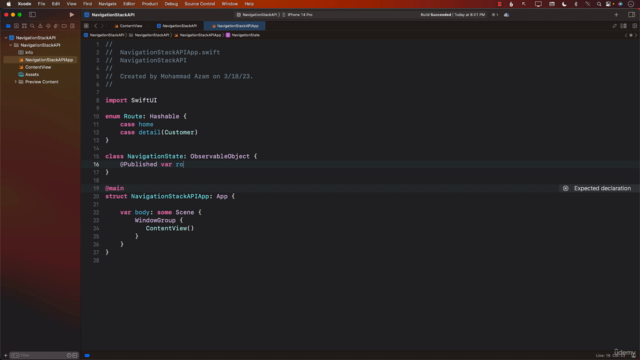The height and width of the screenshot is (360, 640).
Task: Expand the Preview Content folder
Action: pos(16,82)
